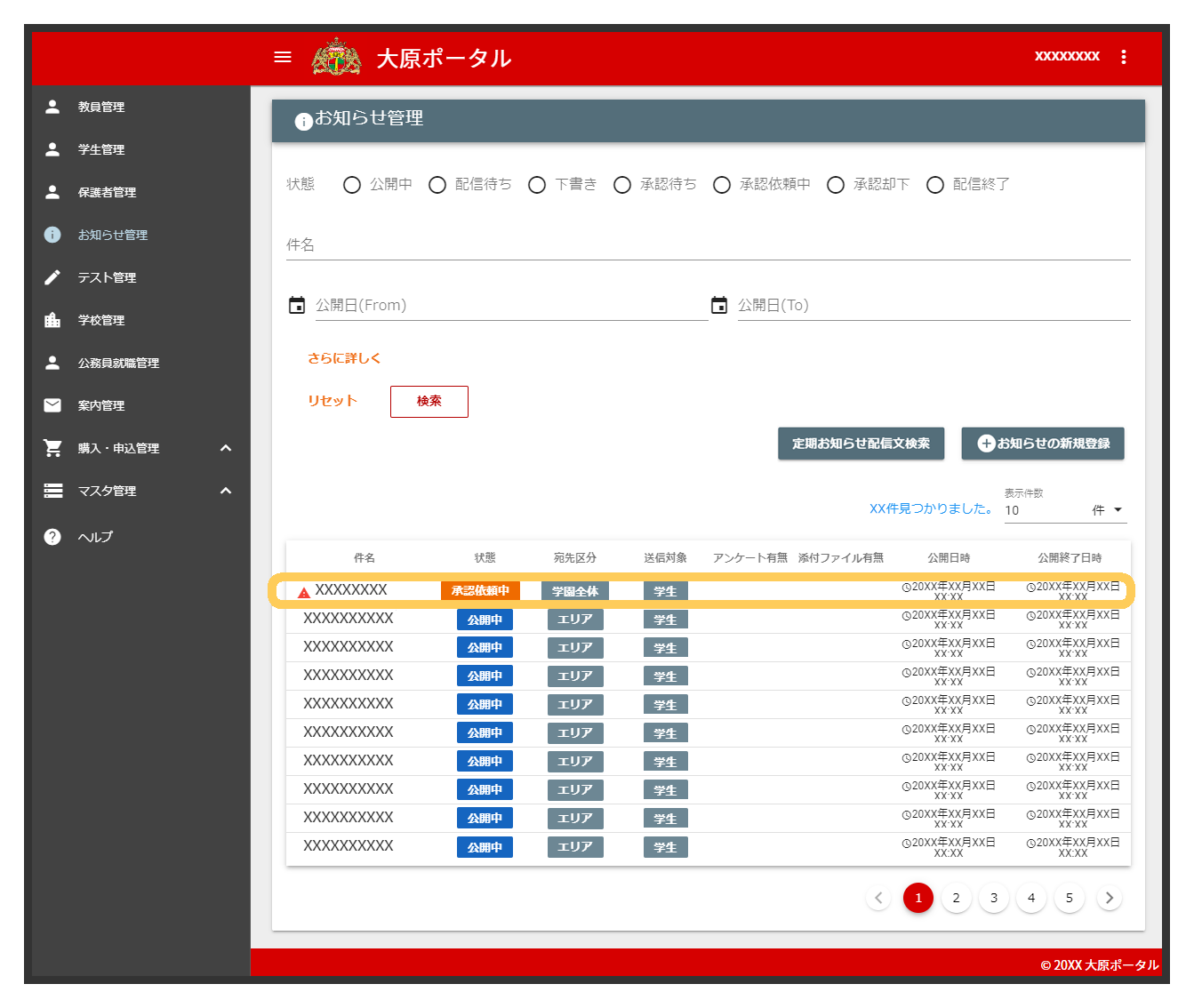The image size is (1194, 1008).
Task: Open the vertical three-dot user menu
Action: click(1124, 57)
